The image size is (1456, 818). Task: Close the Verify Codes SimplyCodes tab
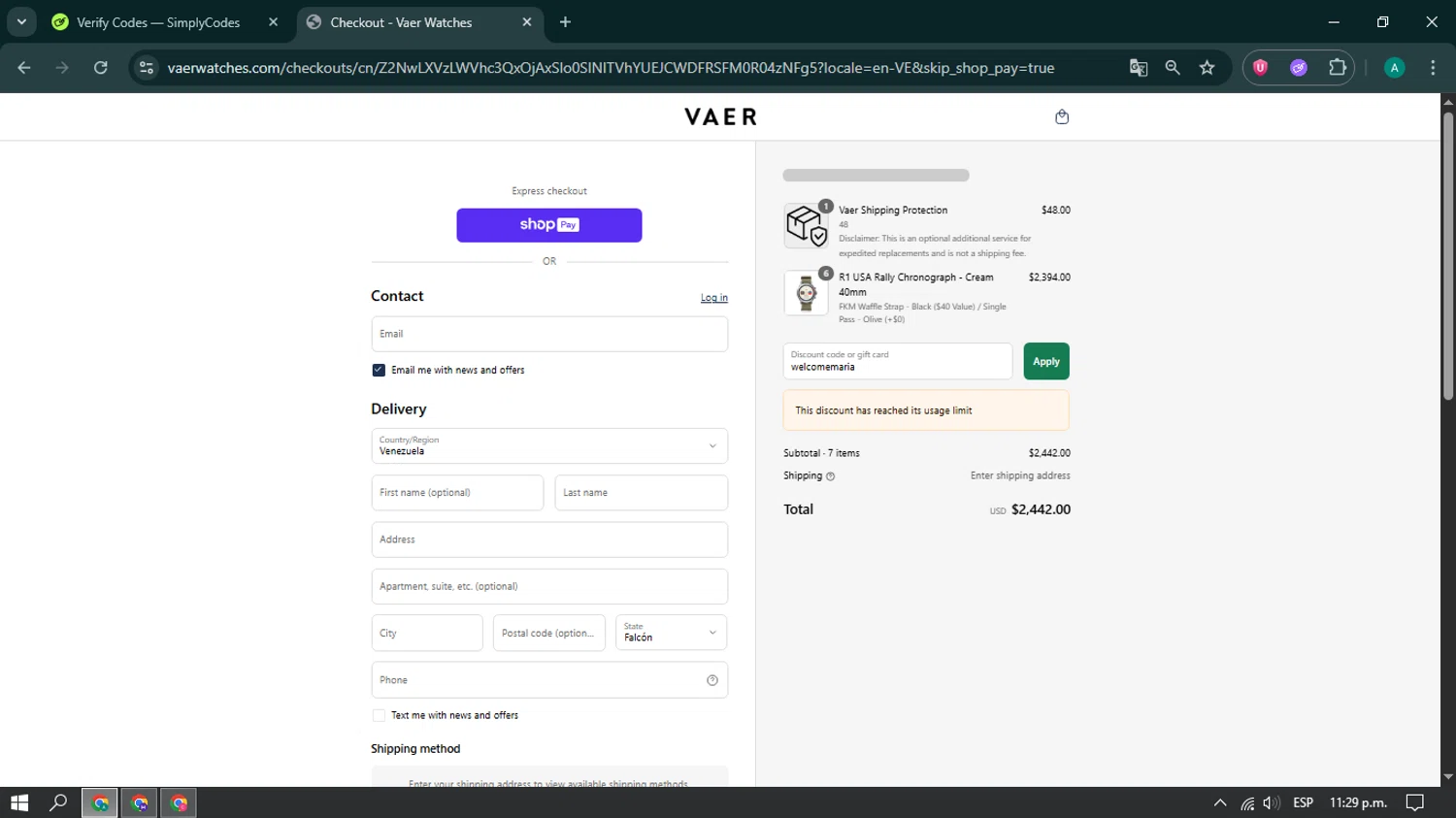273,22
